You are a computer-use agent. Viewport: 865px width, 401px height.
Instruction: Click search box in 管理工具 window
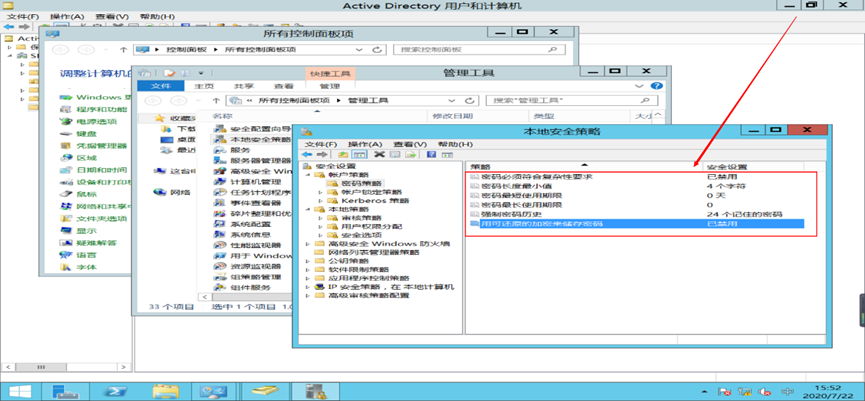(x=572, y=101)
